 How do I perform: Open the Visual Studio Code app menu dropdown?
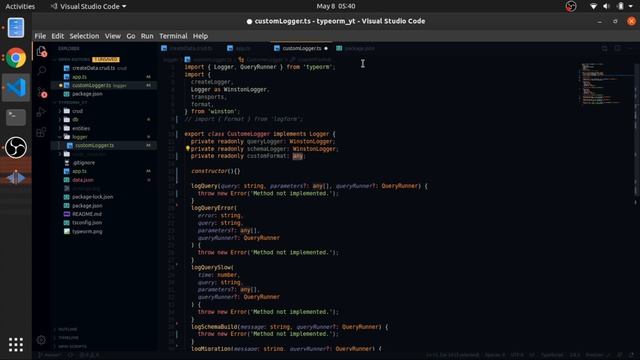(x=89, y=6)
